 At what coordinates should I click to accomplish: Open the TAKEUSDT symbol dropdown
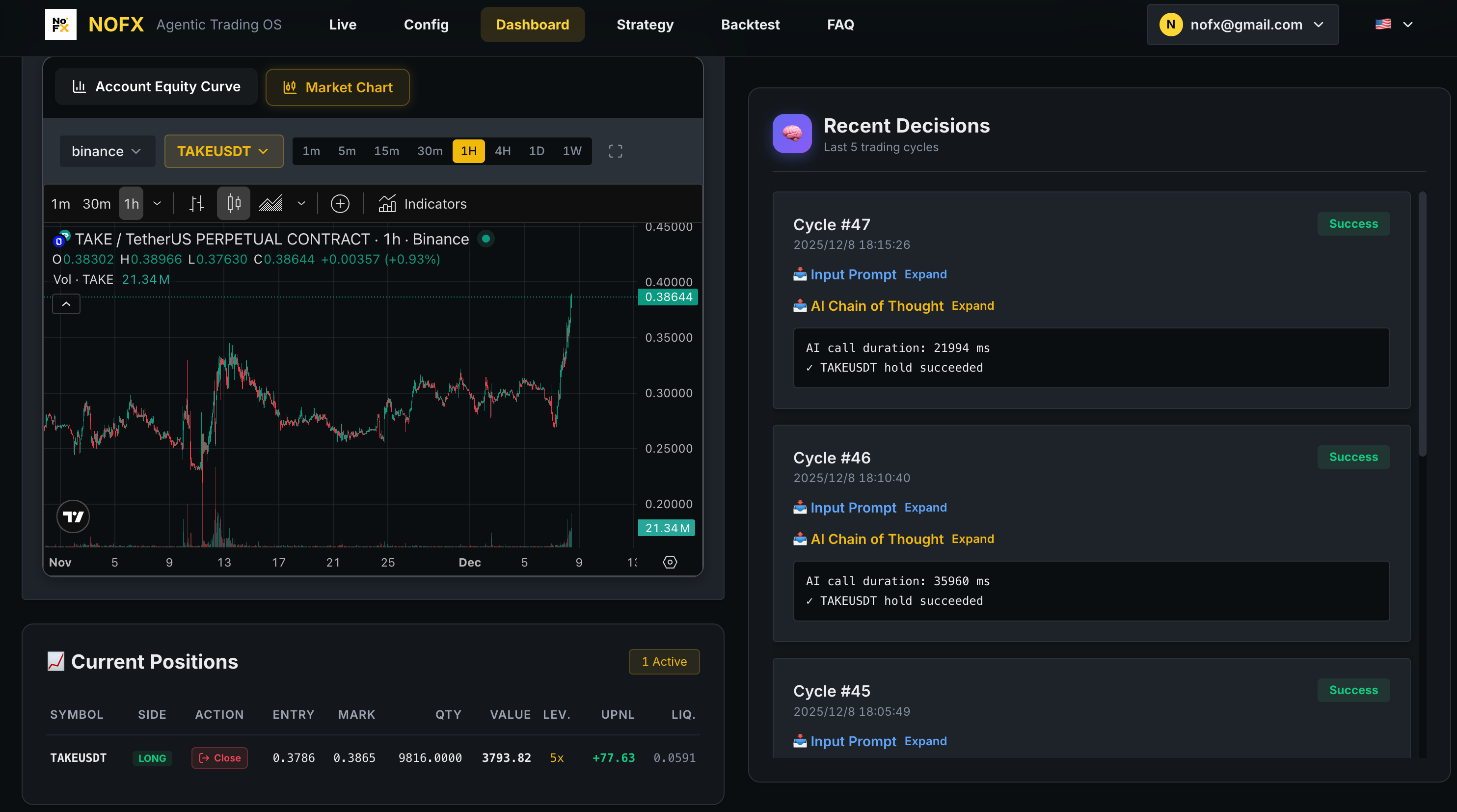(x=223, y=151)
